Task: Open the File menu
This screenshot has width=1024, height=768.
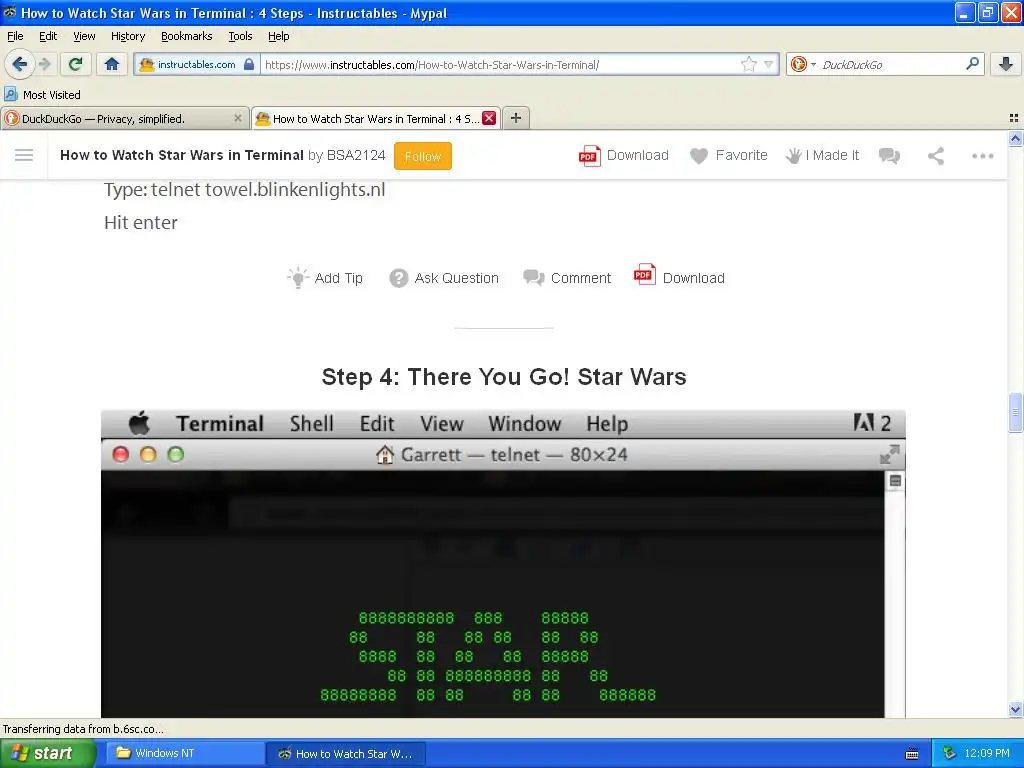Action: [x=15, y=36]
